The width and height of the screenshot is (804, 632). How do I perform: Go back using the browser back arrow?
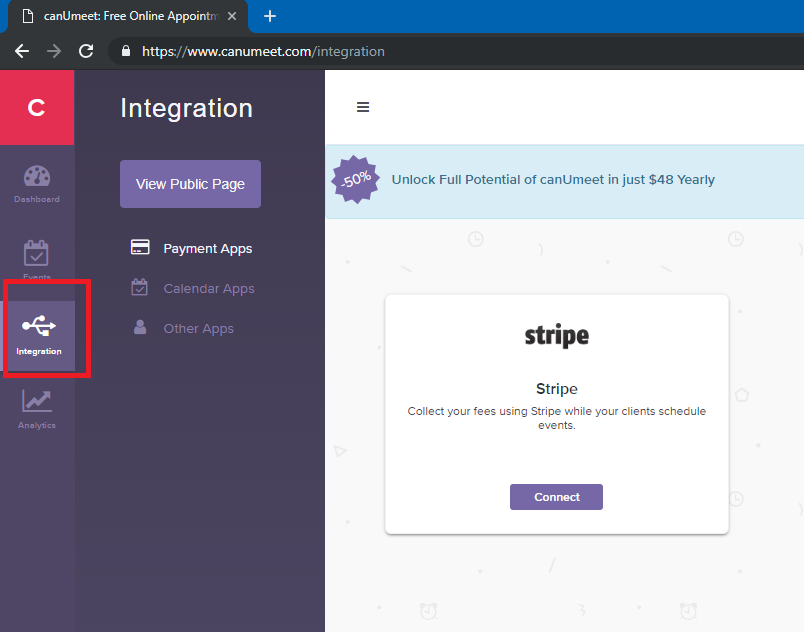pos(22,51)
